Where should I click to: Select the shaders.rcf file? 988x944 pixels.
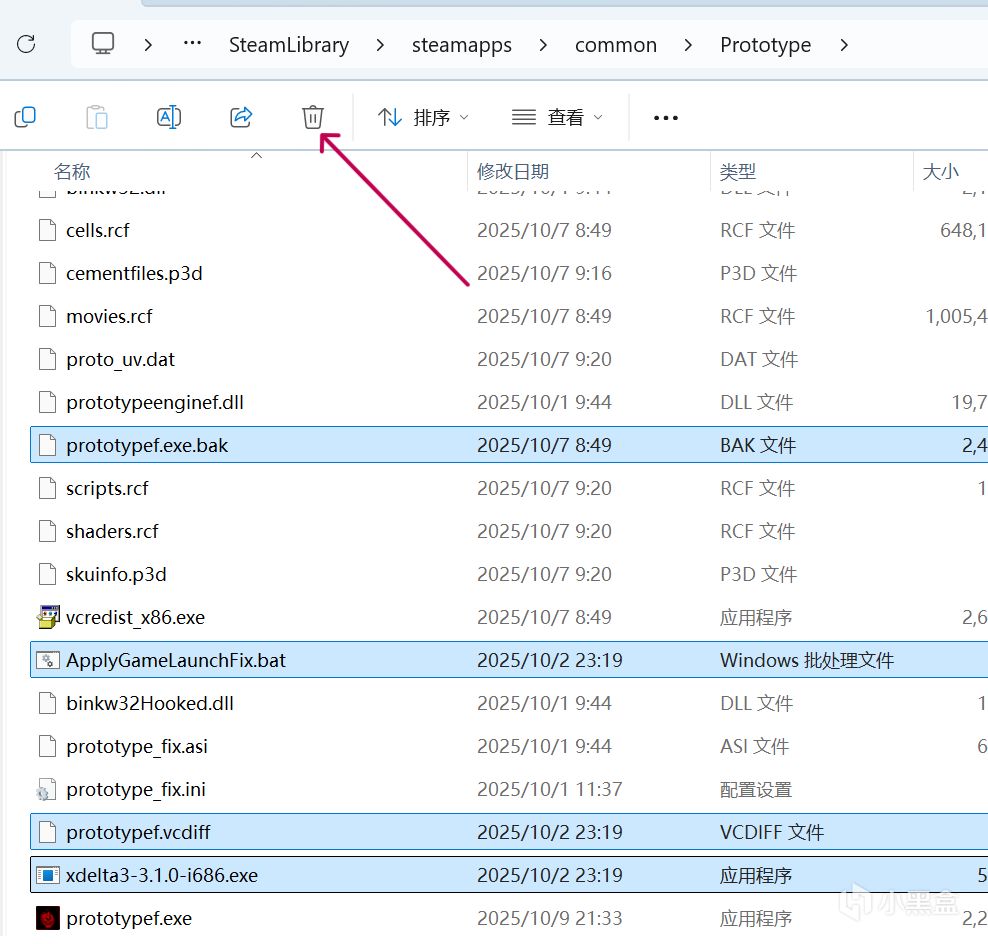(x=509, y=531)
